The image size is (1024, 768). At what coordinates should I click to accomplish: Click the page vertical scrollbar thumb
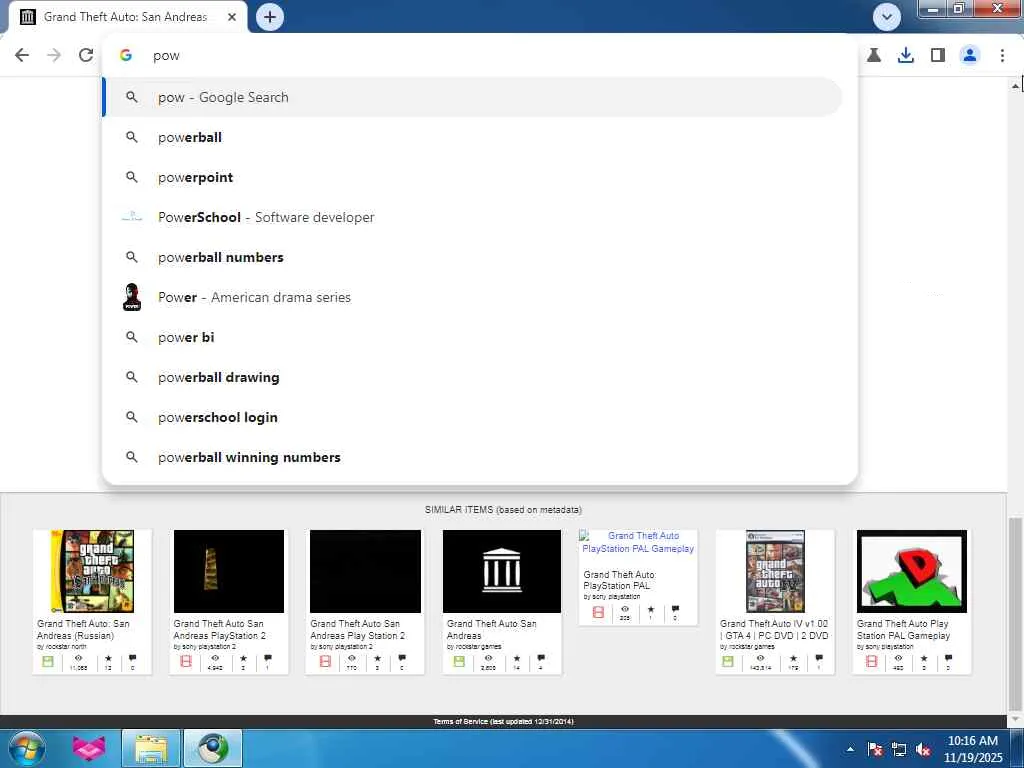pyautogui.click(x=1015, y=614)
